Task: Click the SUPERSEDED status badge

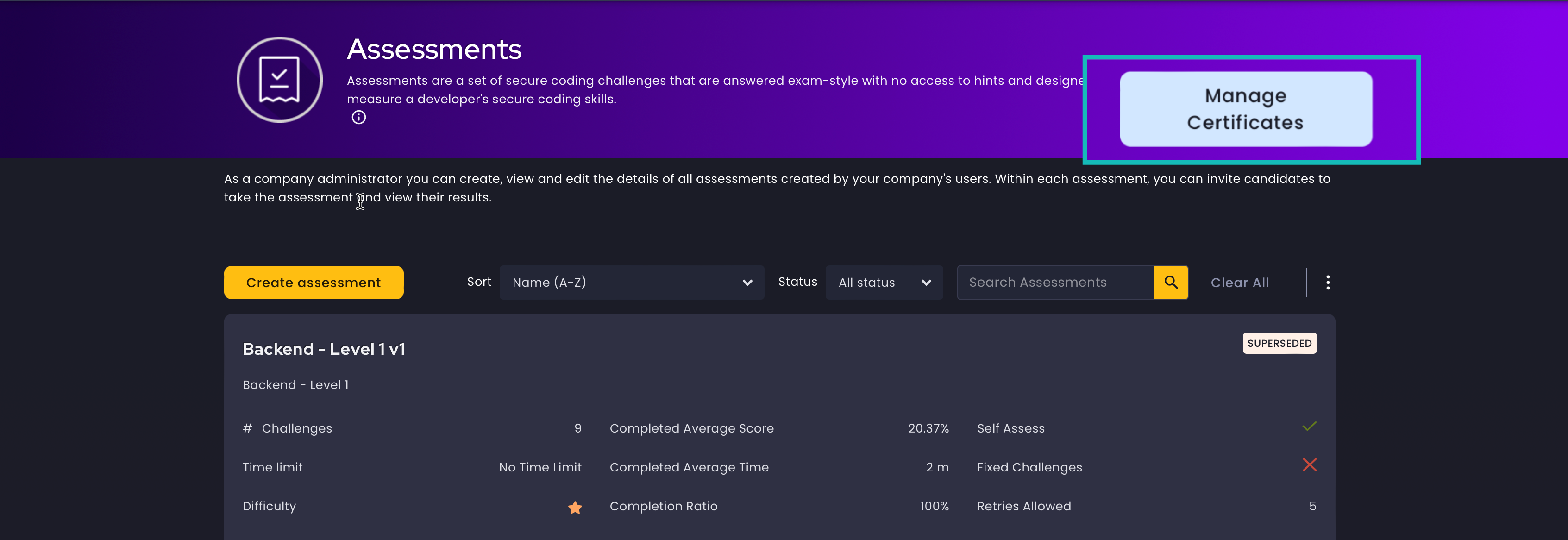Action: pos(1279,343)
